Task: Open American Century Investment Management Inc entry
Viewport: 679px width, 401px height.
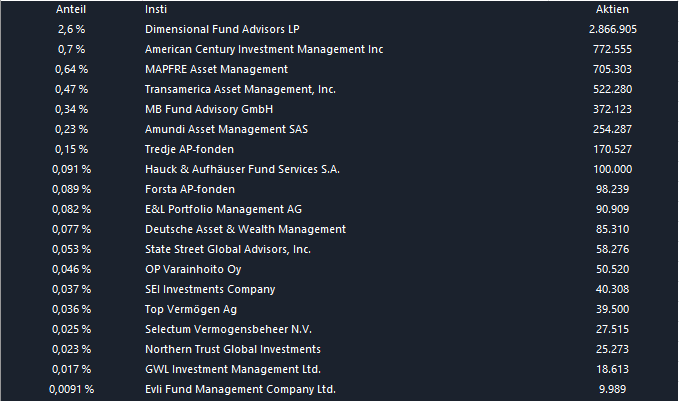Action: (264, 49)
